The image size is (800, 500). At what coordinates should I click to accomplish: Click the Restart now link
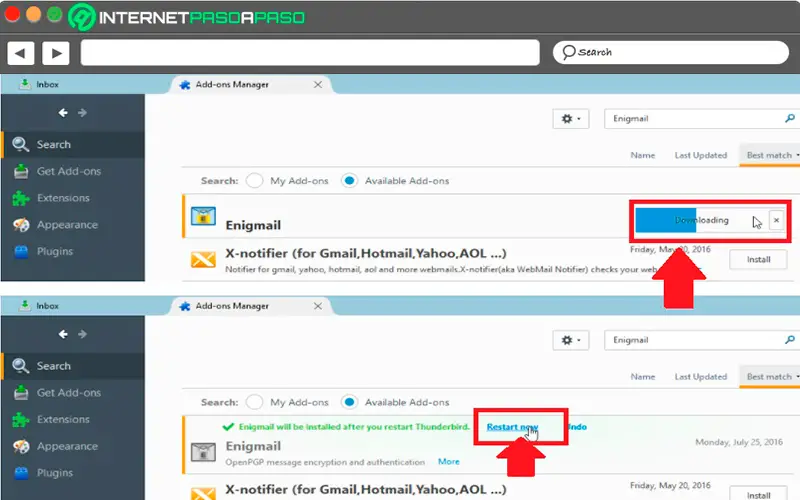512,427
